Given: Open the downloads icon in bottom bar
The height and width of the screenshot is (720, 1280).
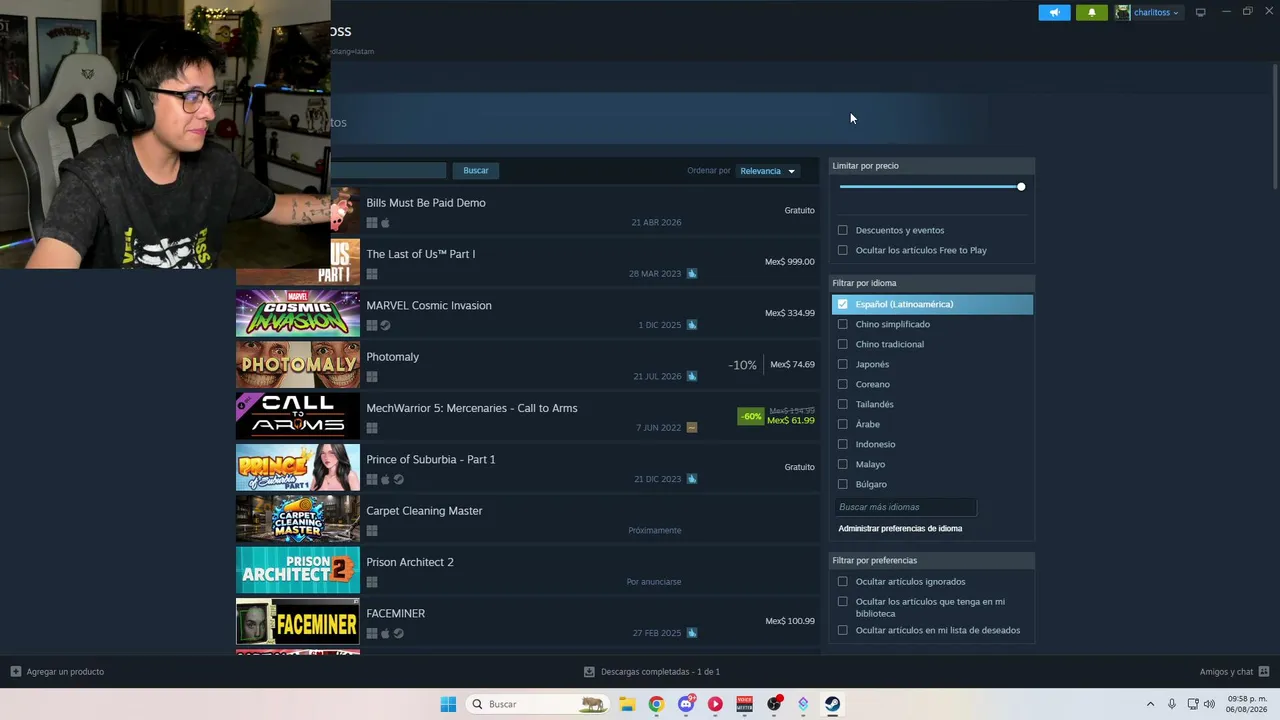Looking at the screenshot, I should point(589,672).
